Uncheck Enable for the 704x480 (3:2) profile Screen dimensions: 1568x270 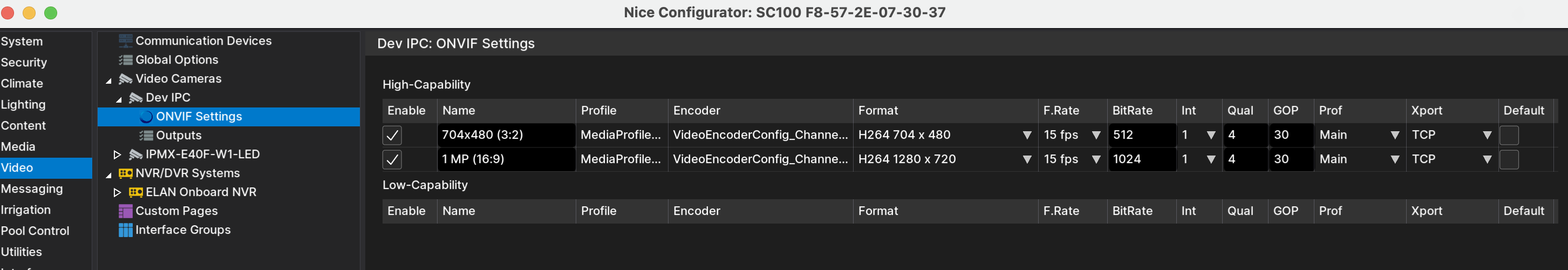pos(392,136)
